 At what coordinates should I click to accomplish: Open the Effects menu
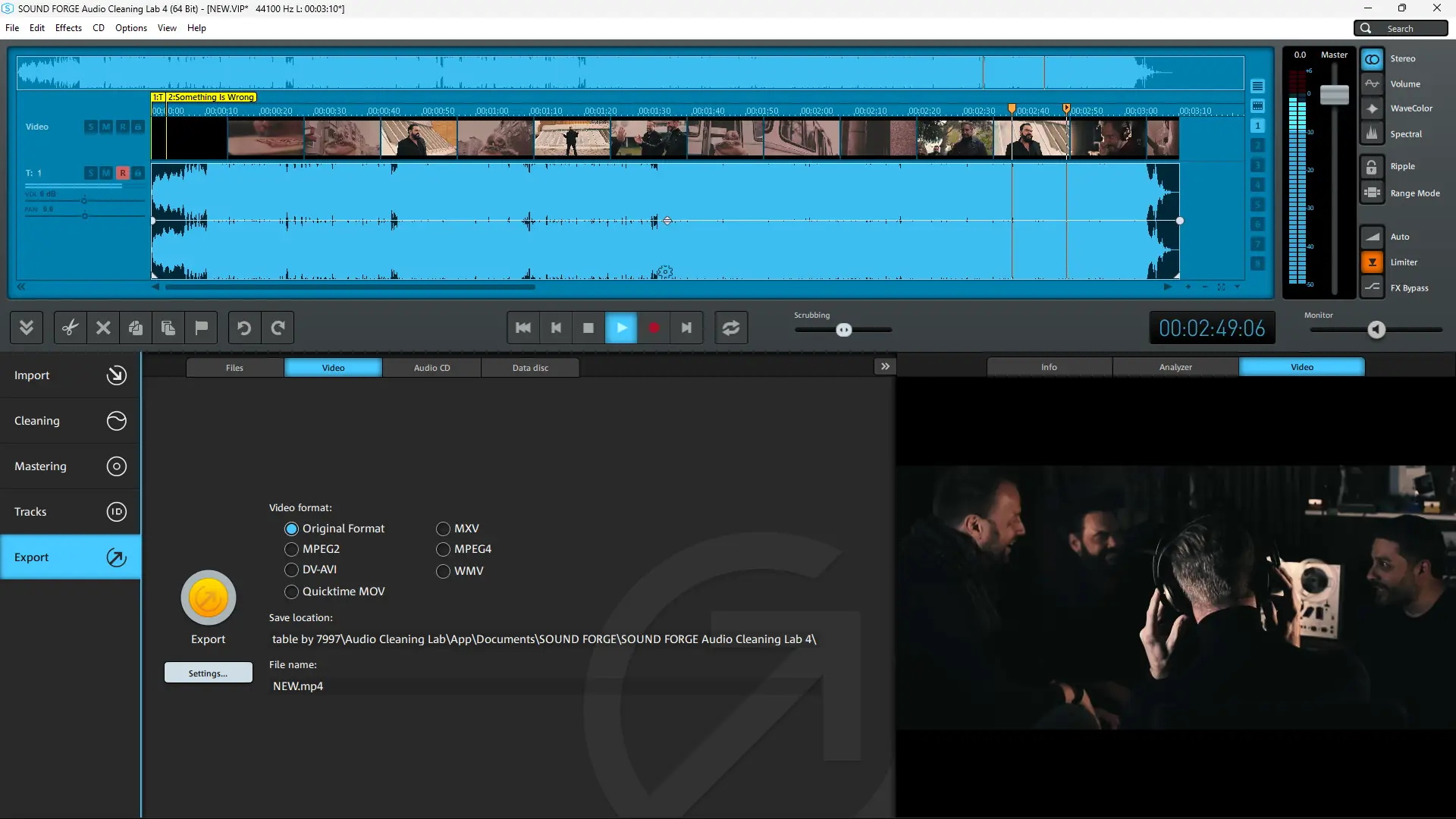[68, 28]
